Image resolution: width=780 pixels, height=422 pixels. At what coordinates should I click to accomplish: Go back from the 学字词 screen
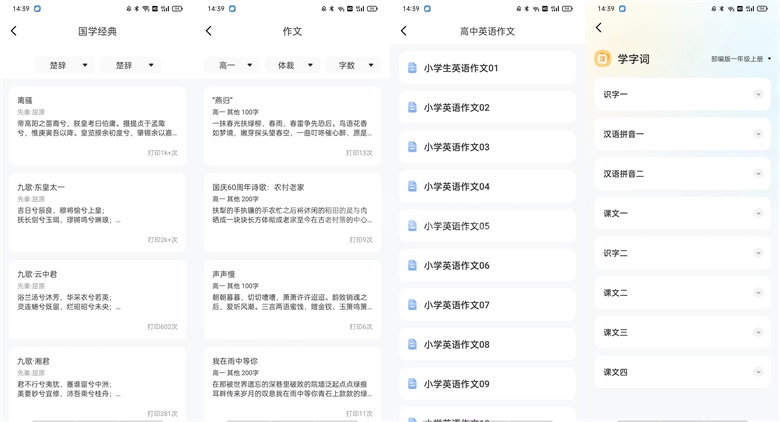click(599, 27)
